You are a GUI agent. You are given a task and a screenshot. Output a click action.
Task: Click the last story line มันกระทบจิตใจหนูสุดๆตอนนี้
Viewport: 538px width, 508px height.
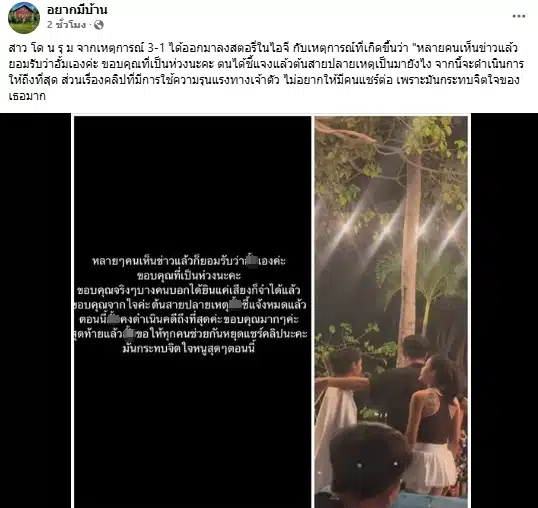189,349
